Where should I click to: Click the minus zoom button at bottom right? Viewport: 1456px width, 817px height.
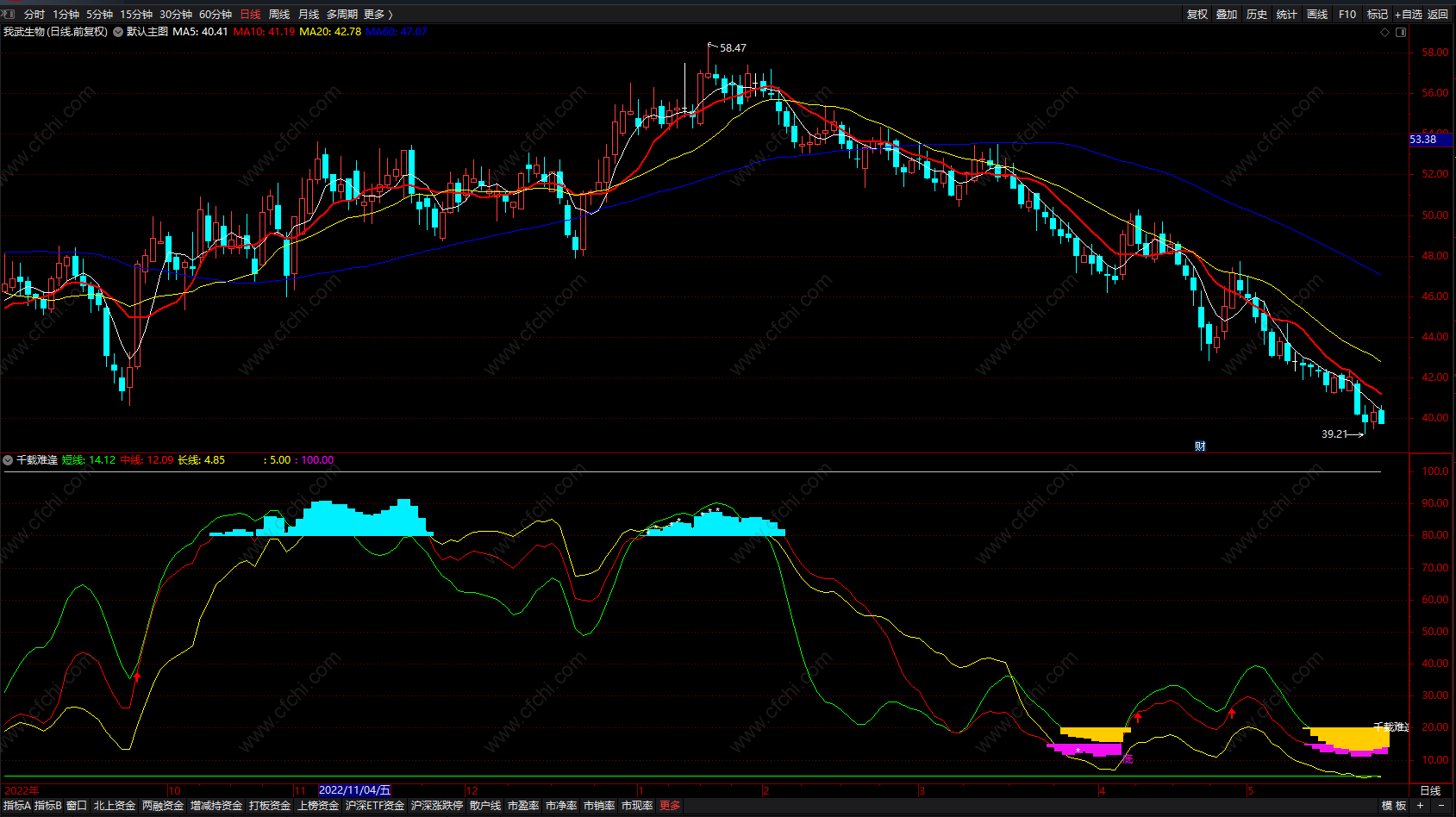pyautogui.click(x=1440, y=805)
